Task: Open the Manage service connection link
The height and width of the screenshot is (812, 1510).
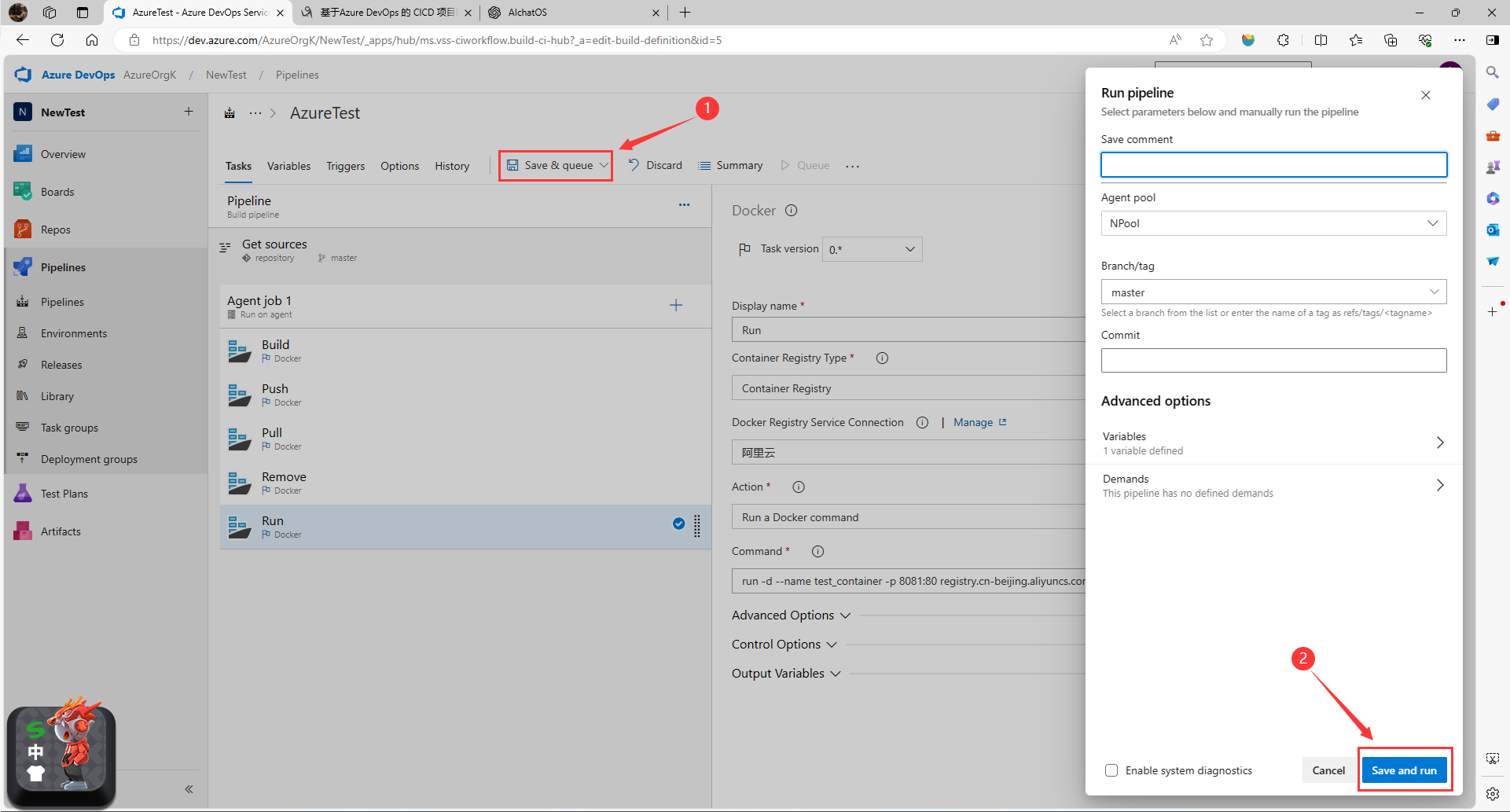Action: (979, 422)
